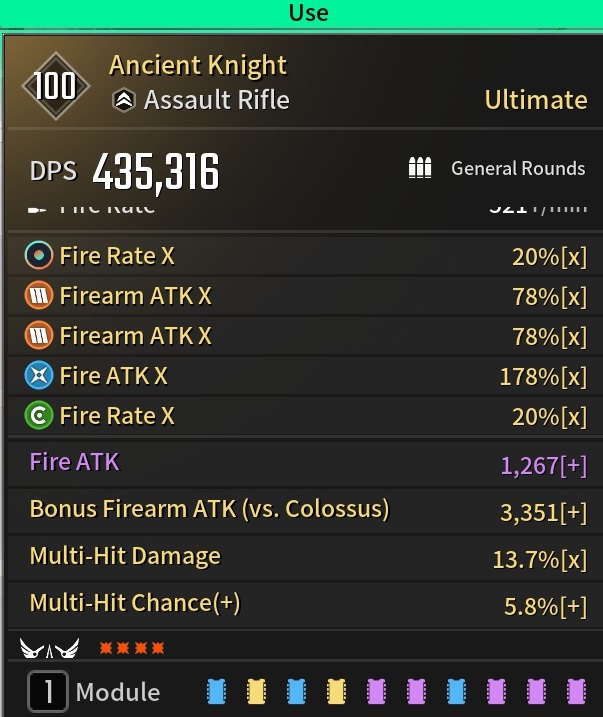The width and height of the screenshot is (603, 717).
Task: Click the Ultimate rarity label
Action: tap(536, 100)
